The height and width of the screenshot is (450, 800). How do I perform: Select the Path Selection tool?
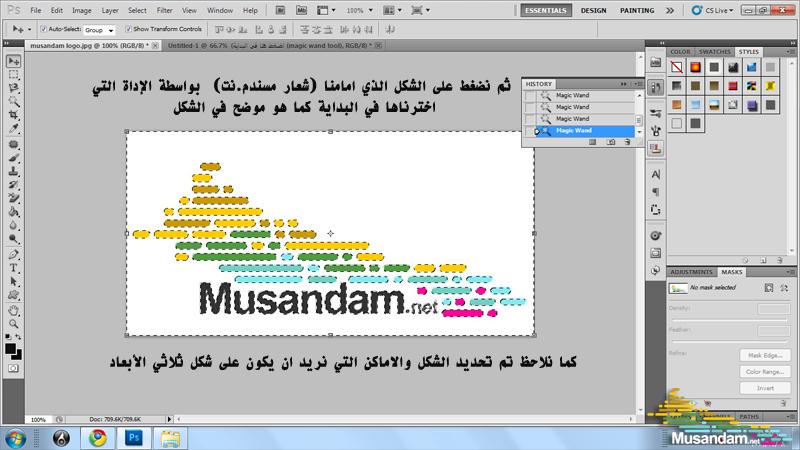point(13,281)
